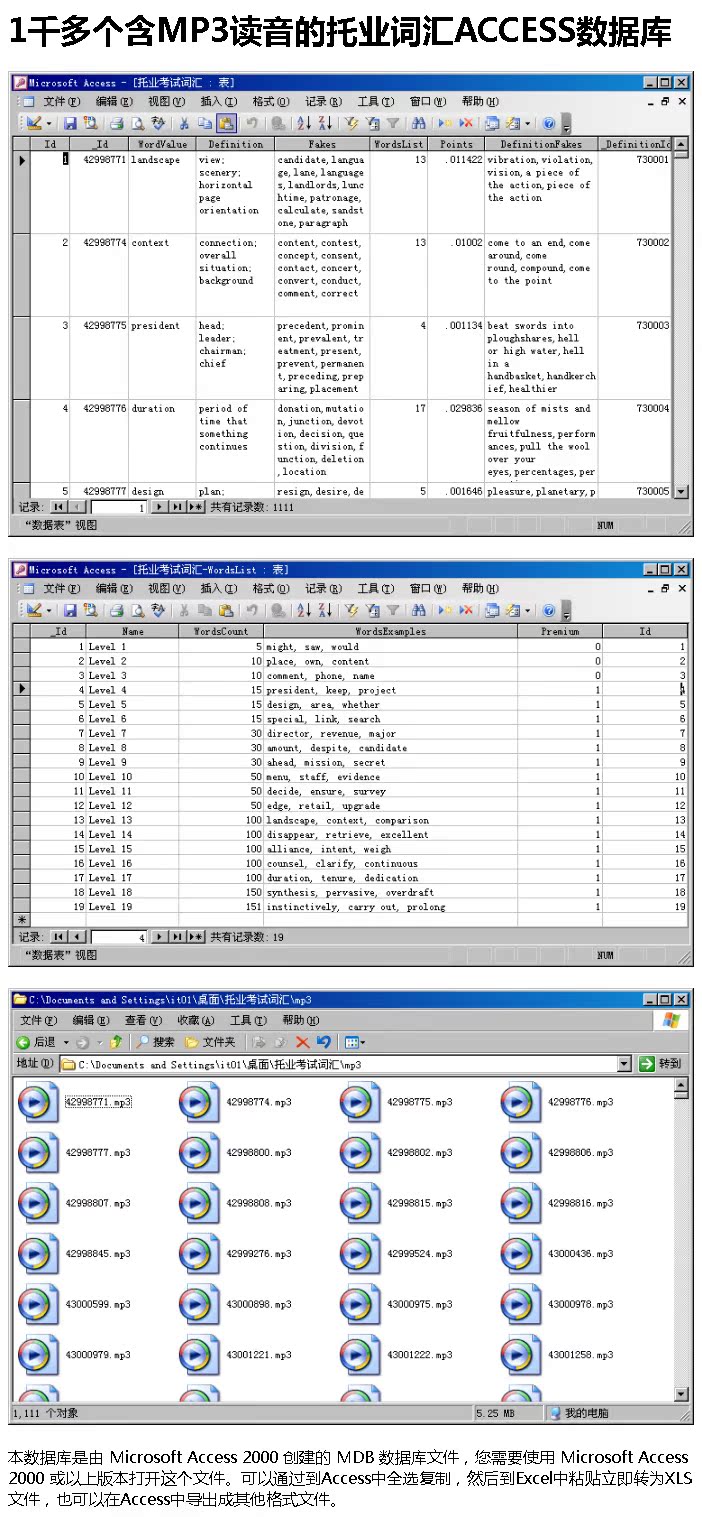702x1517 pixels.
Task: Open toolbar options arrow in 托业考试词汇 table window
Action: click(x=567, y=125)
